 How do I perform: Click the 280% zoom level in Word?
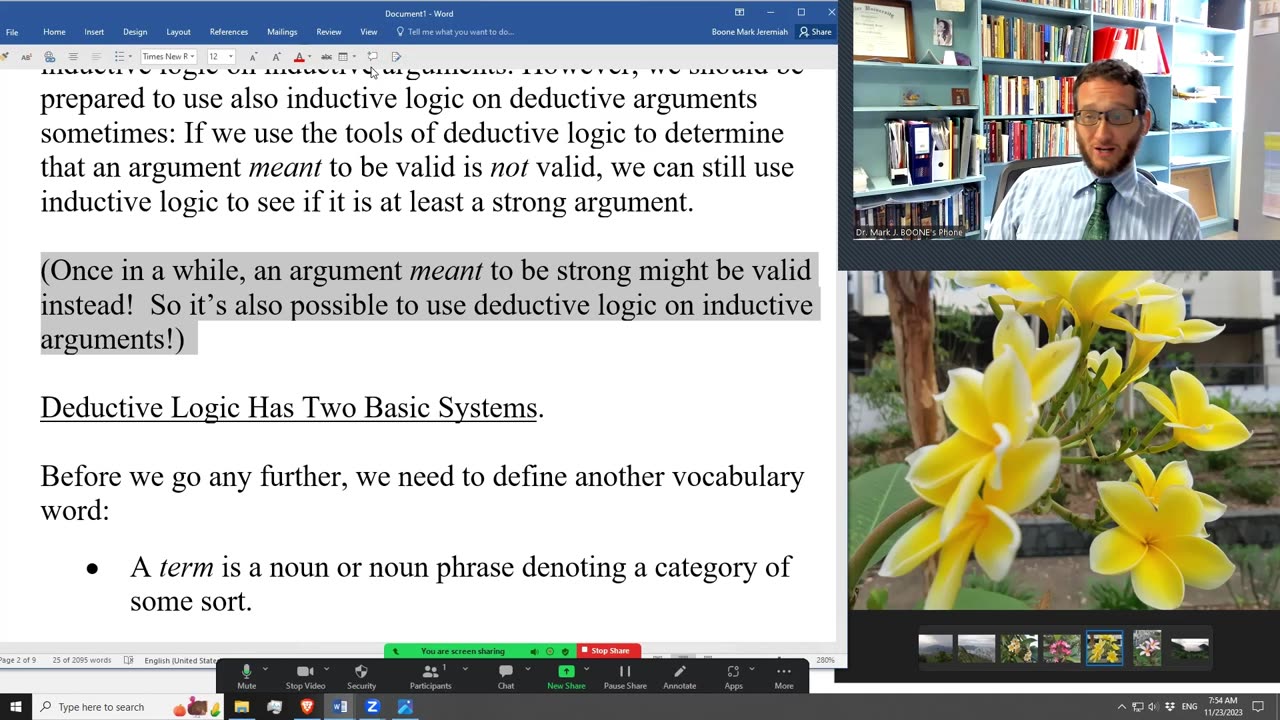825,660
